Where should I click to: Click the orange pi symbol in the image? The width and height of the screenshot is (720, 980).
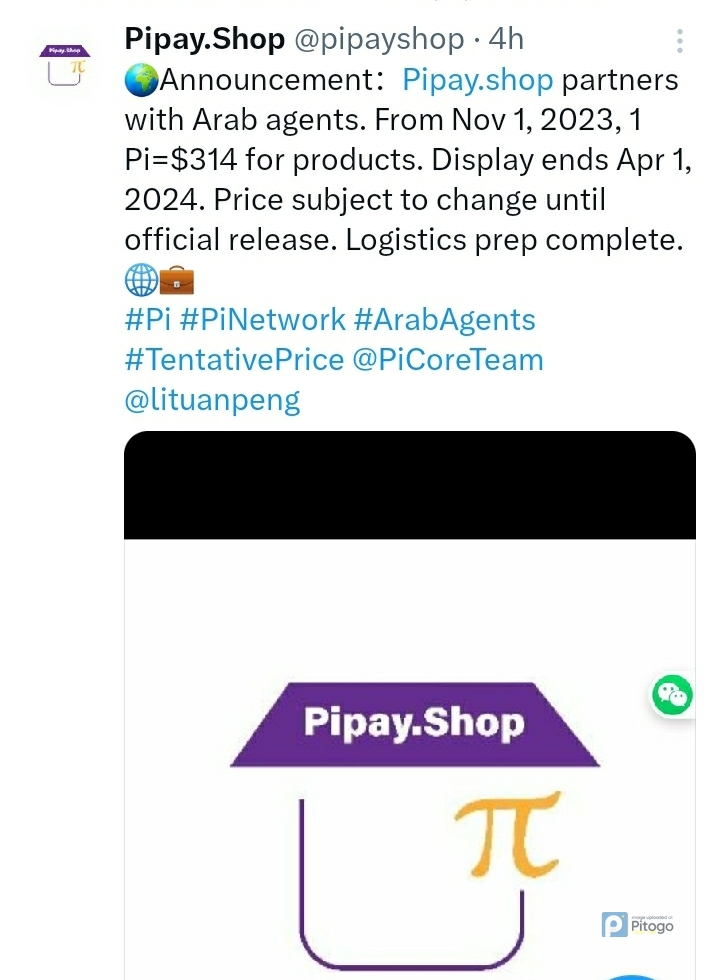click(x=505, y=830)
